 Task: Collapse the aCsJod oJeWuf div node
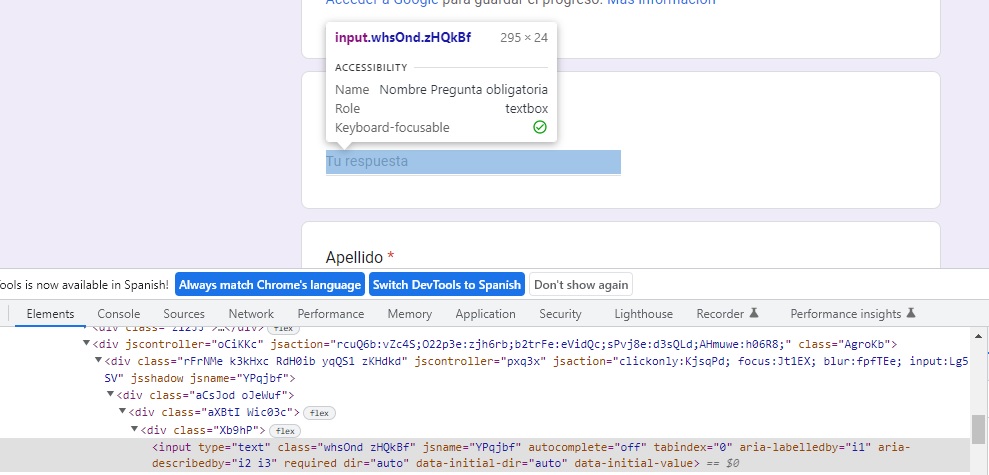[x=110, y=395]
